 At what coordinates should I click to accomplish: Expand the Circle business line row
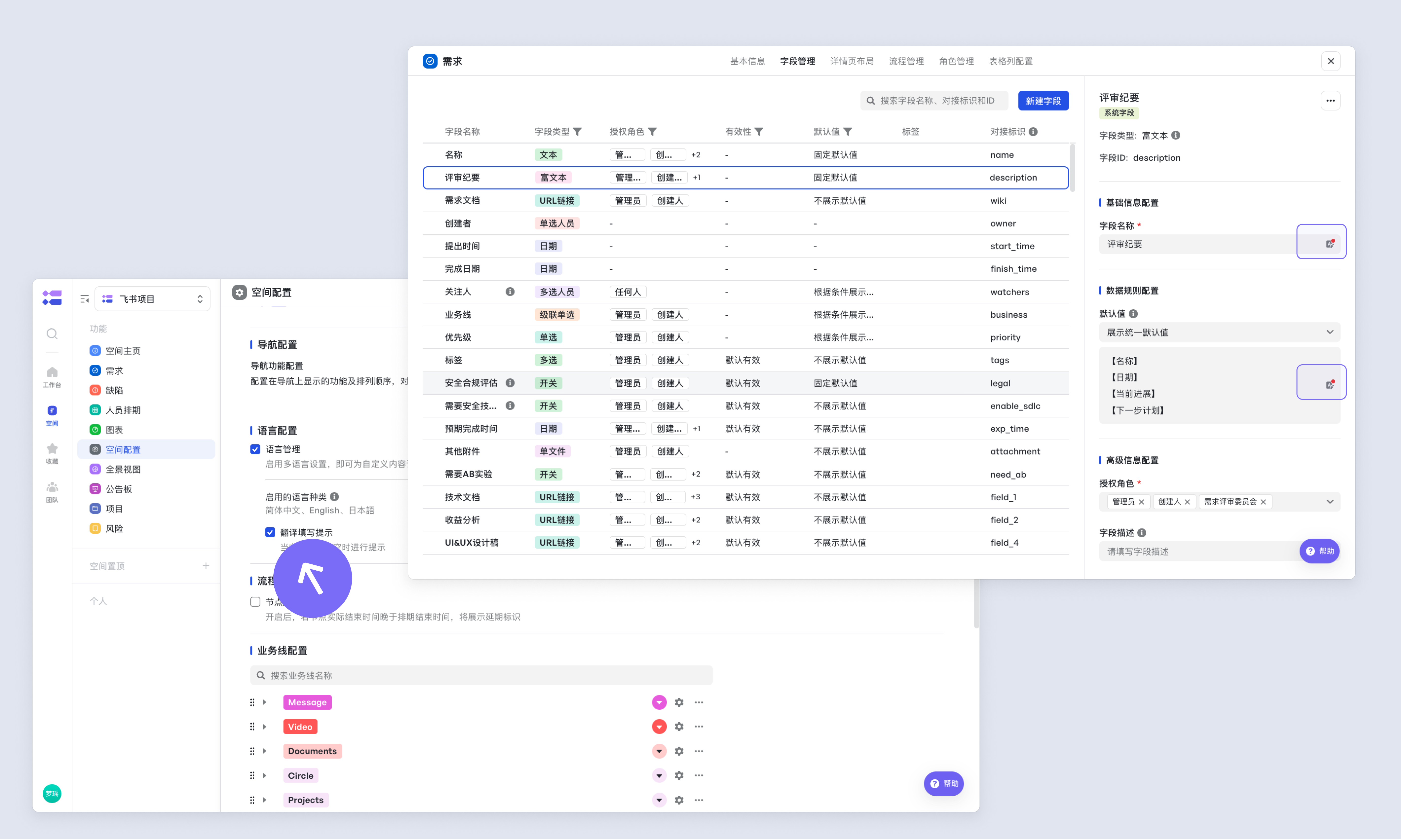[x=264, y=775]
